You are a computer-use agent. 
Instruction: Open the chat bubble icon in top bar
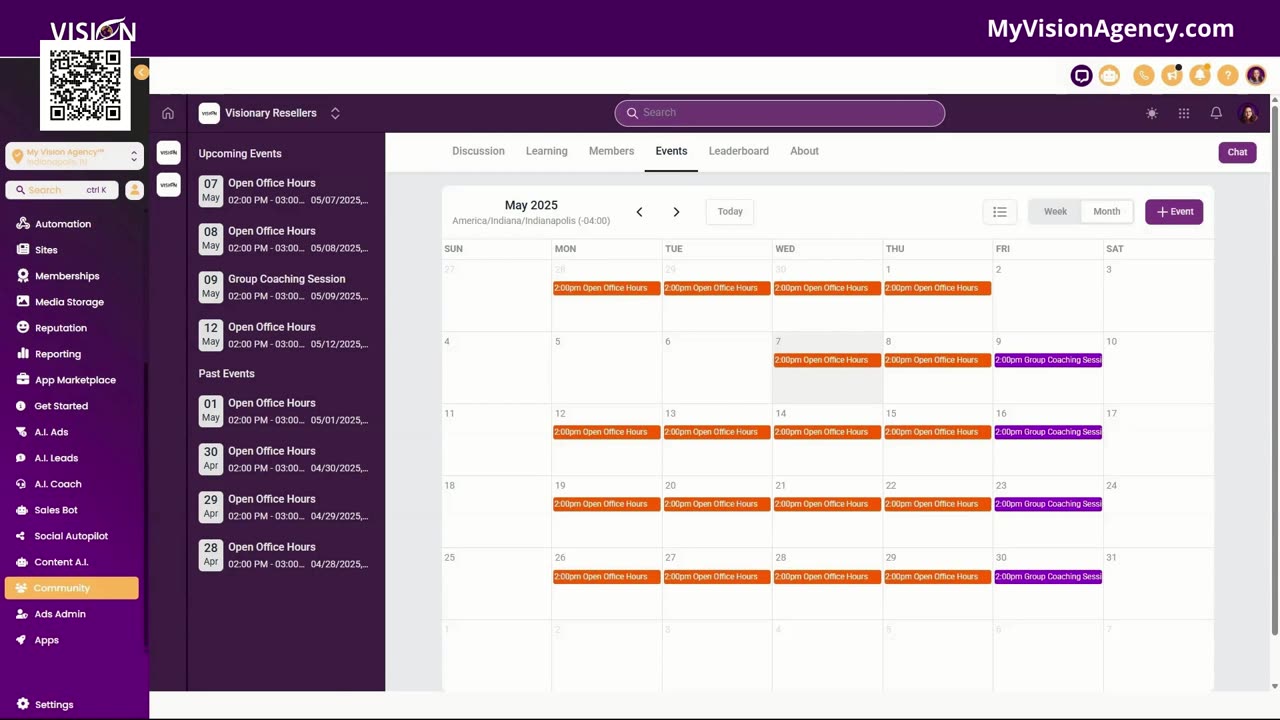[x=1081, y=76]
